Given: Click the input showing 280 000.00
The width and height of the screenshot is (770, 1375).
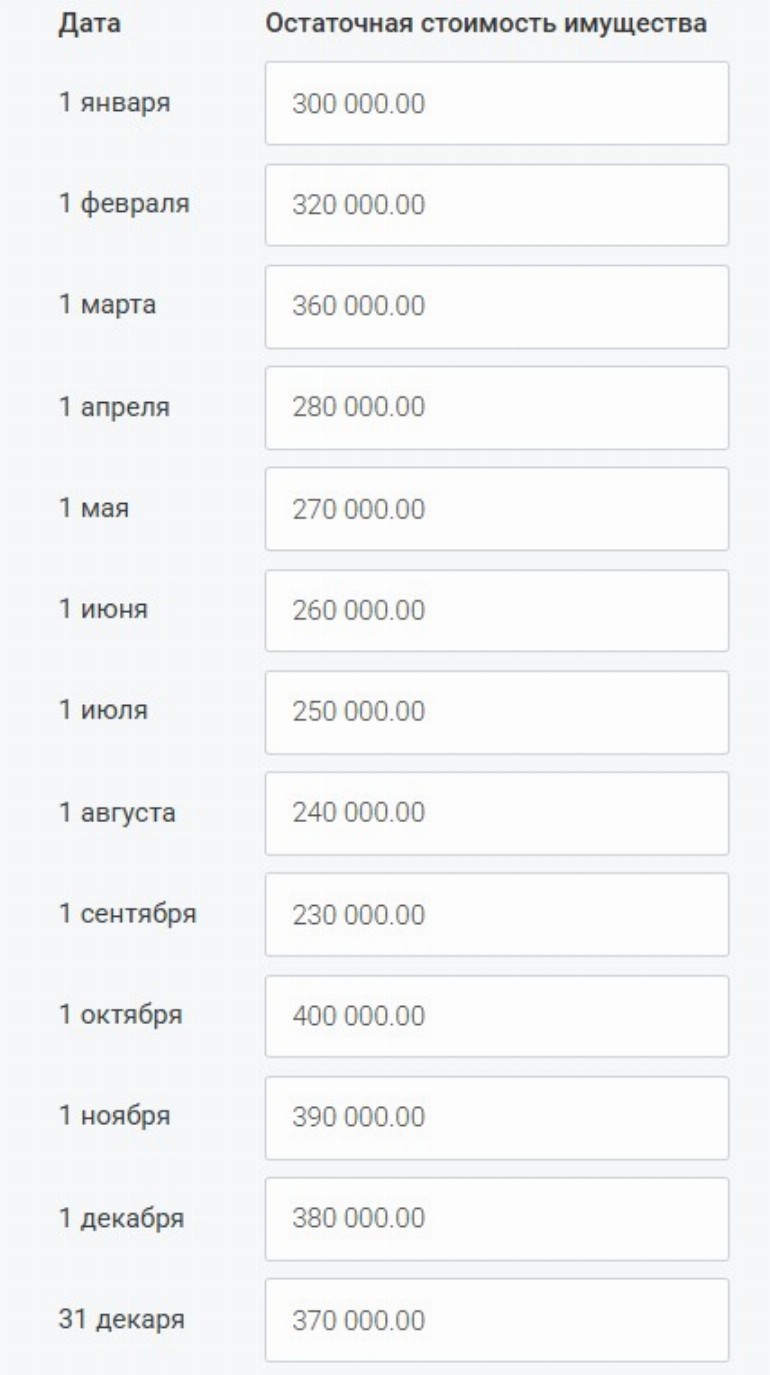Looking at the screenshot, I should click(x=496, y=408).
